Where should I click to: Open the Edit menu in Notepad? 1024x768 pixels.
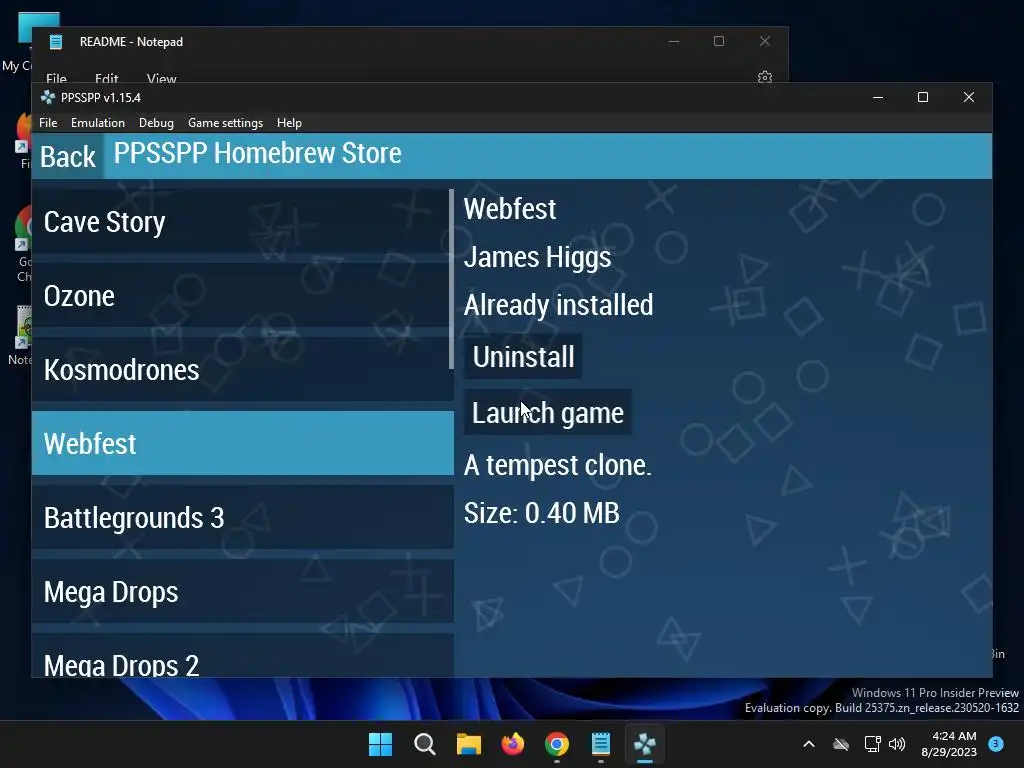point(106,78)
